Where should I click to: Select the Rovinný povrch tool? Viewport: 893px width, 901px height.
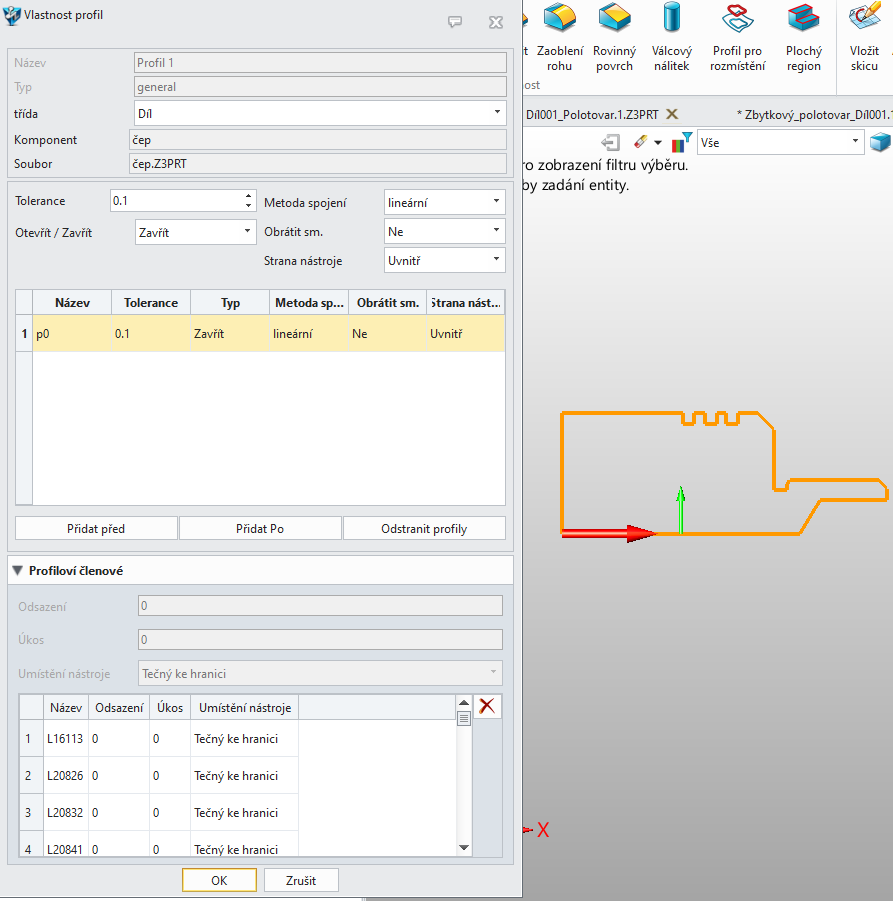tap(614, 37)
